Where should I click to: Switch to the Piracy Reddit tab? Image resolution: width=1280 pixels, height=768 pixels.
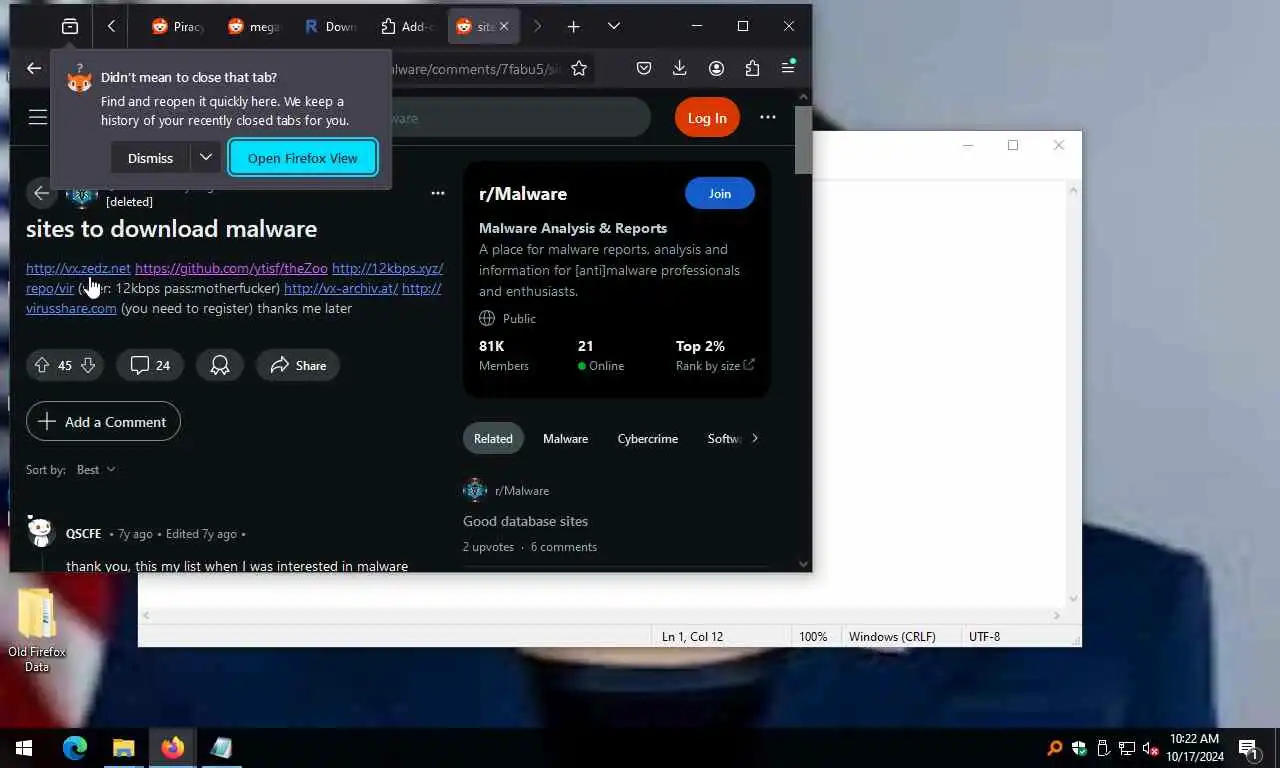click(x=177, y=27)
